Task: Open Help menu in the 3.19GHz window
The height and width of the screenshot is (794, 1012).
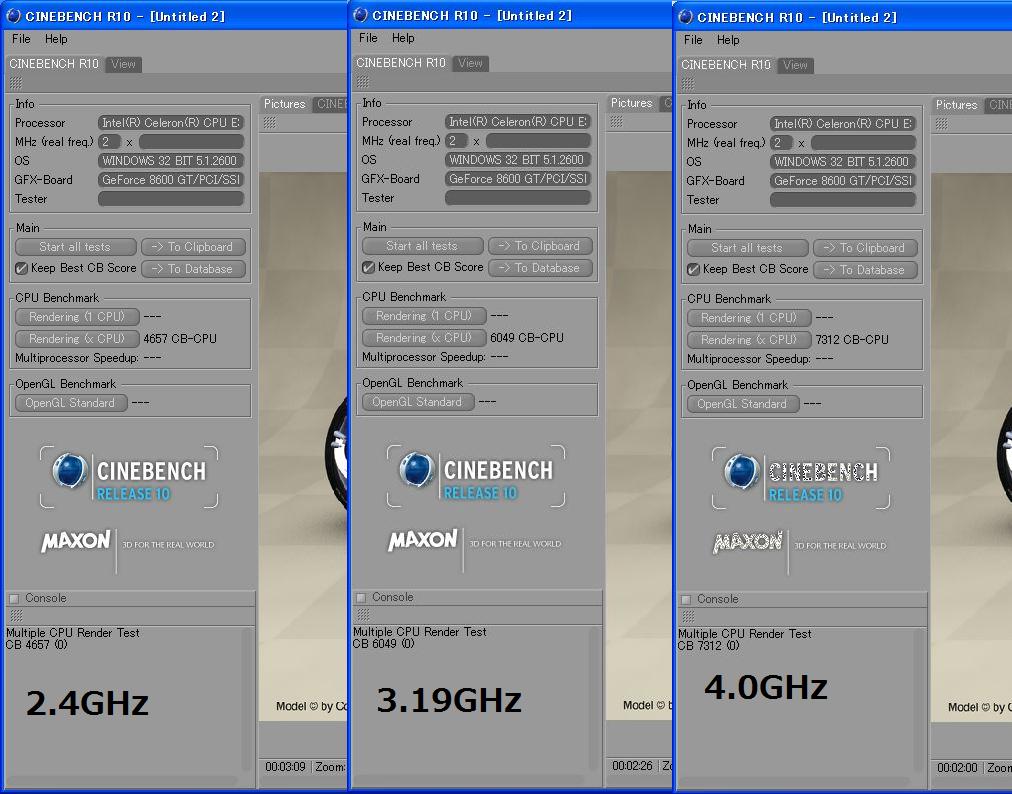Action: point(403,38)
